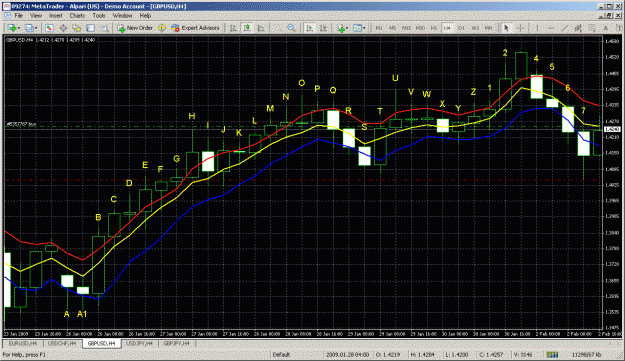Open the View menu
The image size is (625, 361).
click(x=36, y=16)
